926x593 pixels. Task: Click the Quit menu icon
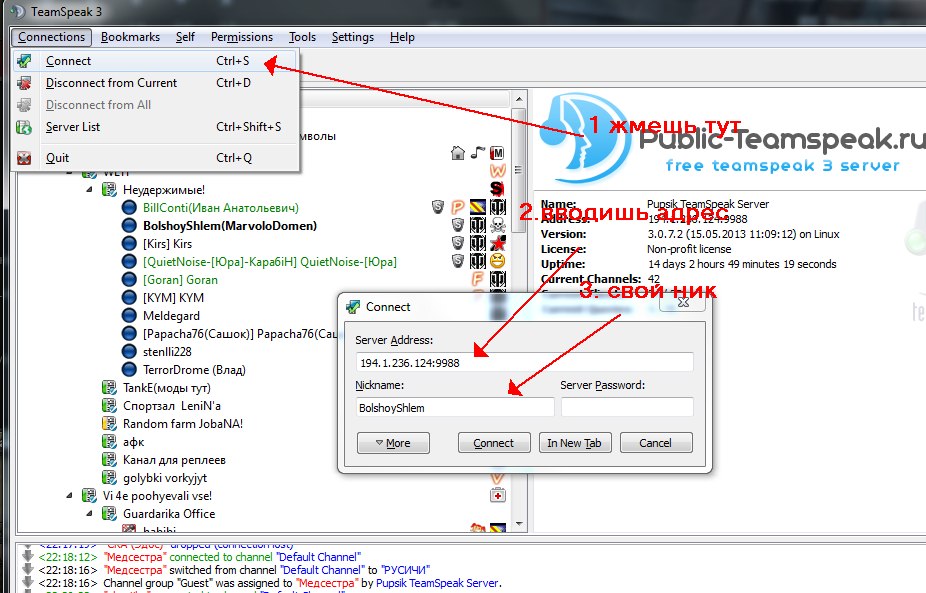[24, 158]
